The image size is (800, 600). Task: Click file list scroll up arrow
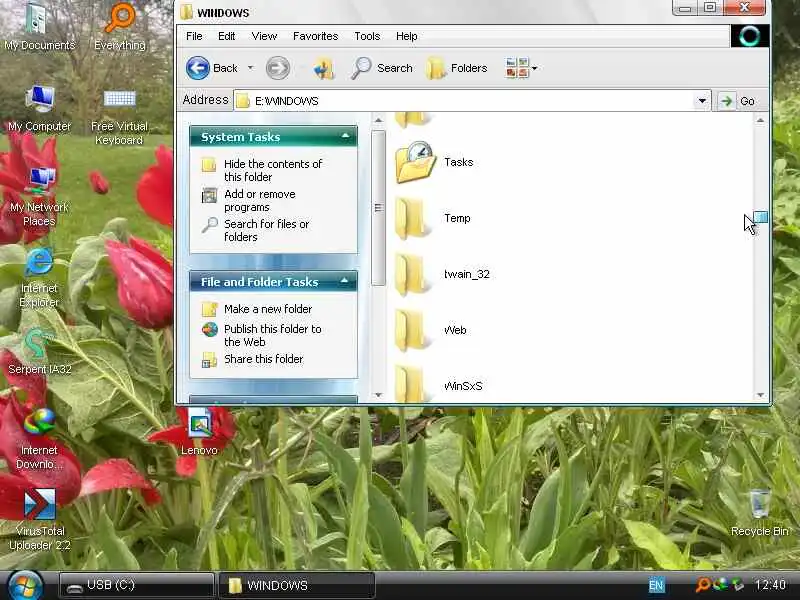tap(760, 120)
